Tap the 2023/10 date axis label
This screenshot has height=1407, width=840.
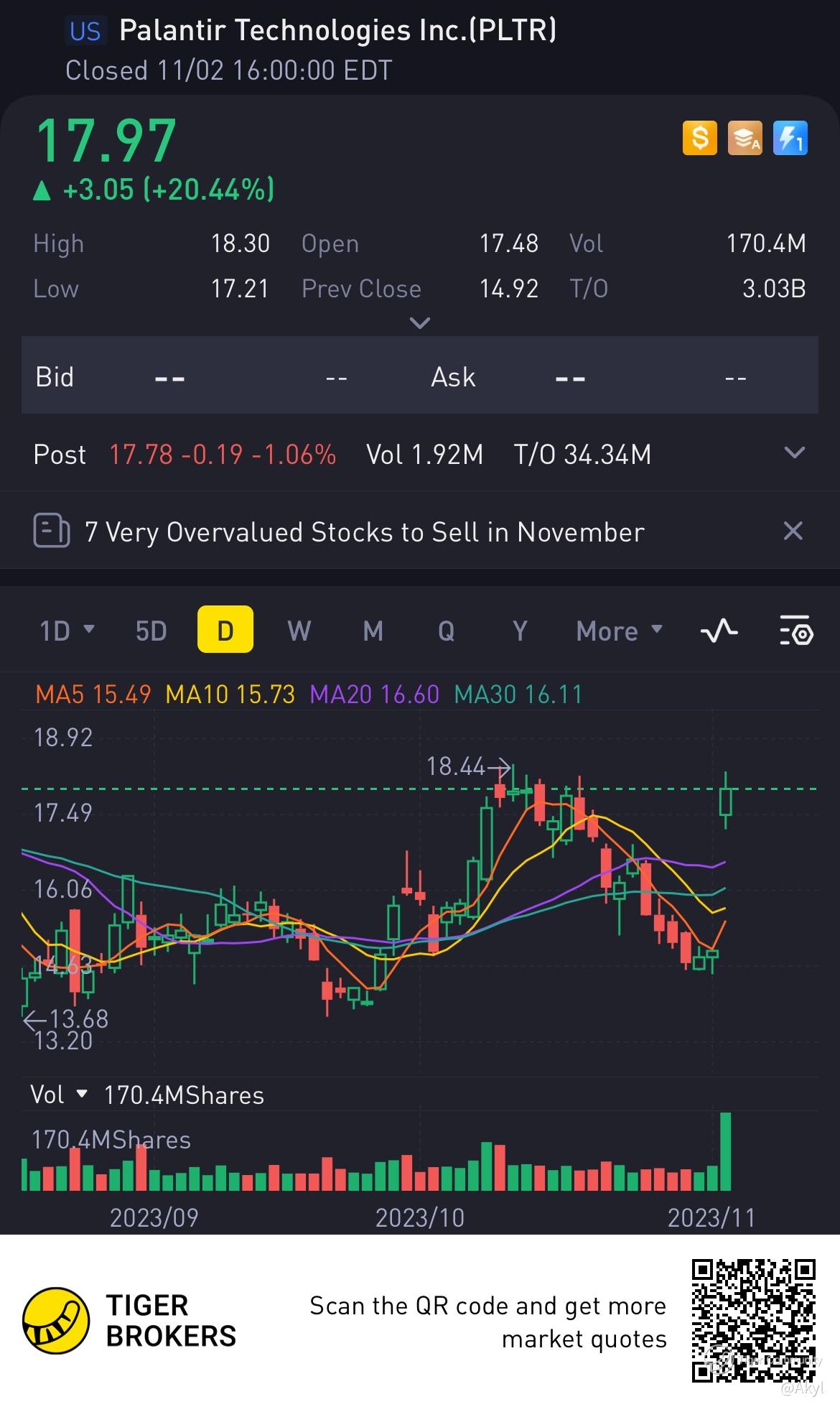point(420,1217)
